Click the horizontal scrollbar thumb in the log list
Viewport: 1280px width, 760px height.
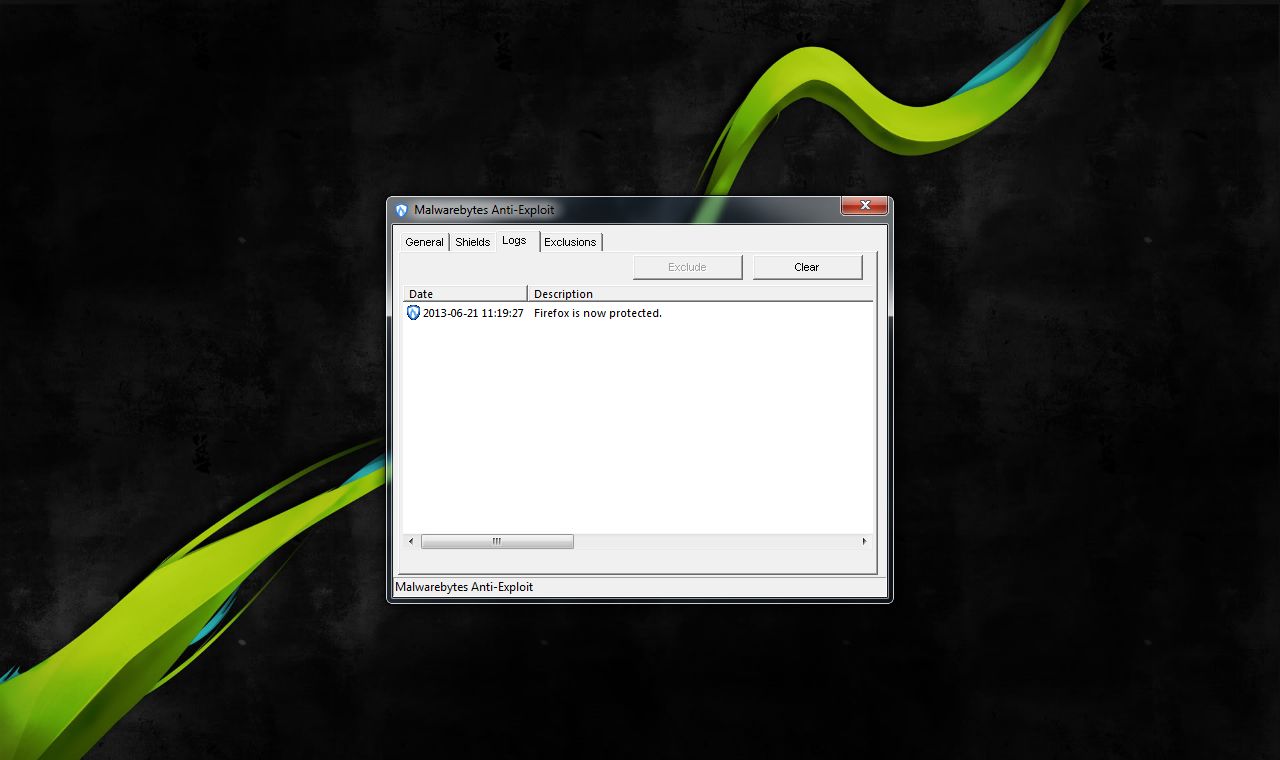497,541
